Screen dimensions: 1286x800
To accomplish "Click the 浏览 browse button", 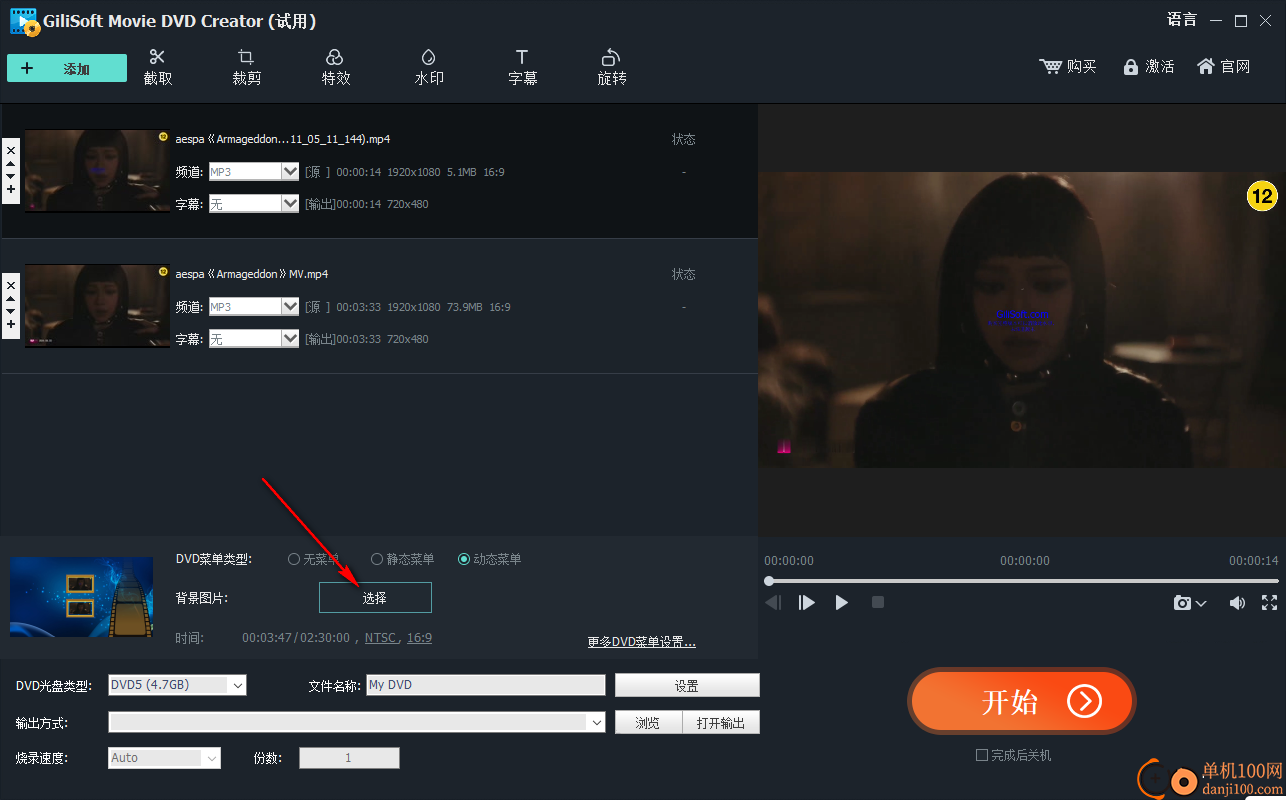I will (648, 723).
